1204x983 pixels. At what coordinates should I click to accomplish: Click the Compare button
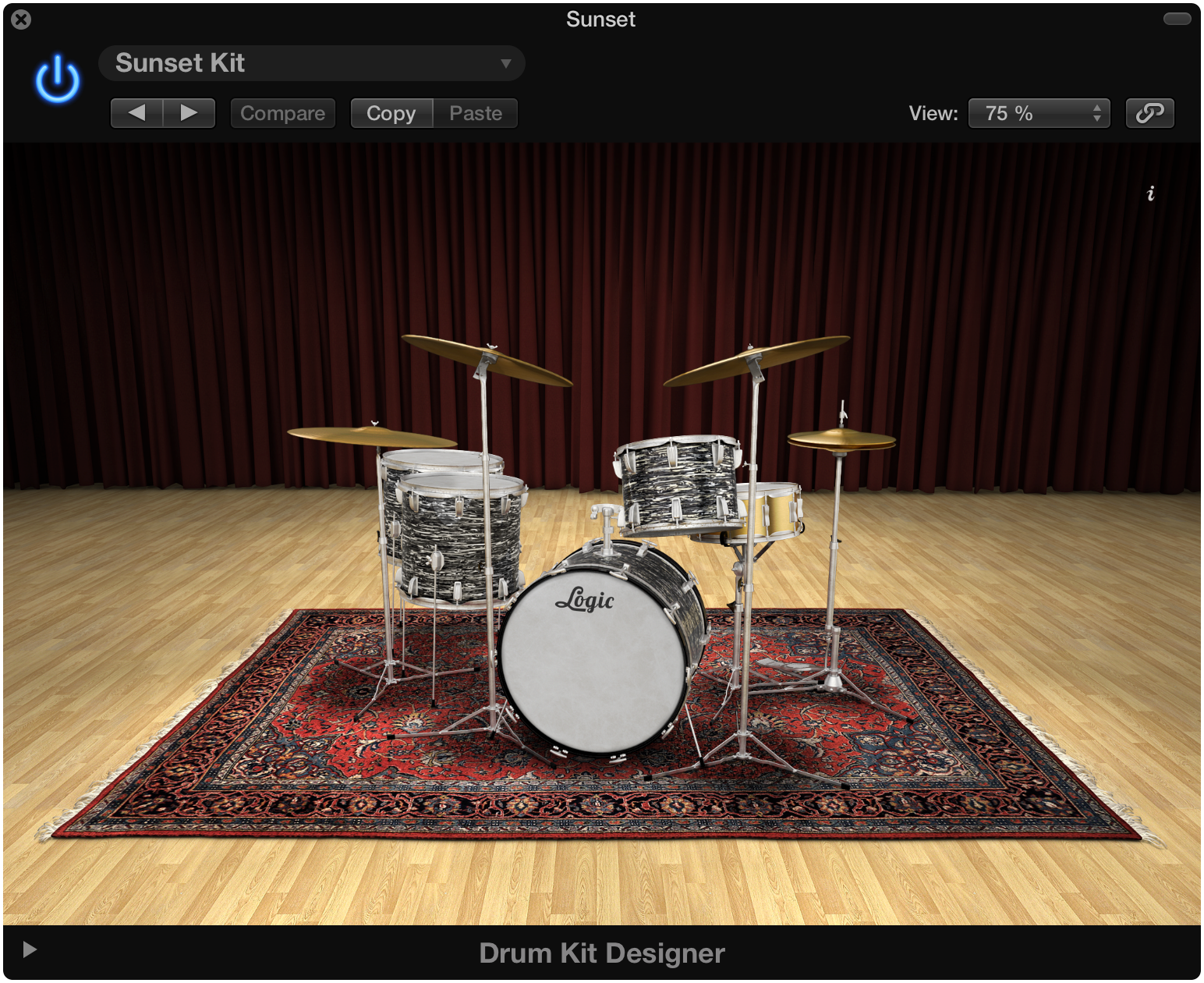pyautogui.click(x=282, y=113)
